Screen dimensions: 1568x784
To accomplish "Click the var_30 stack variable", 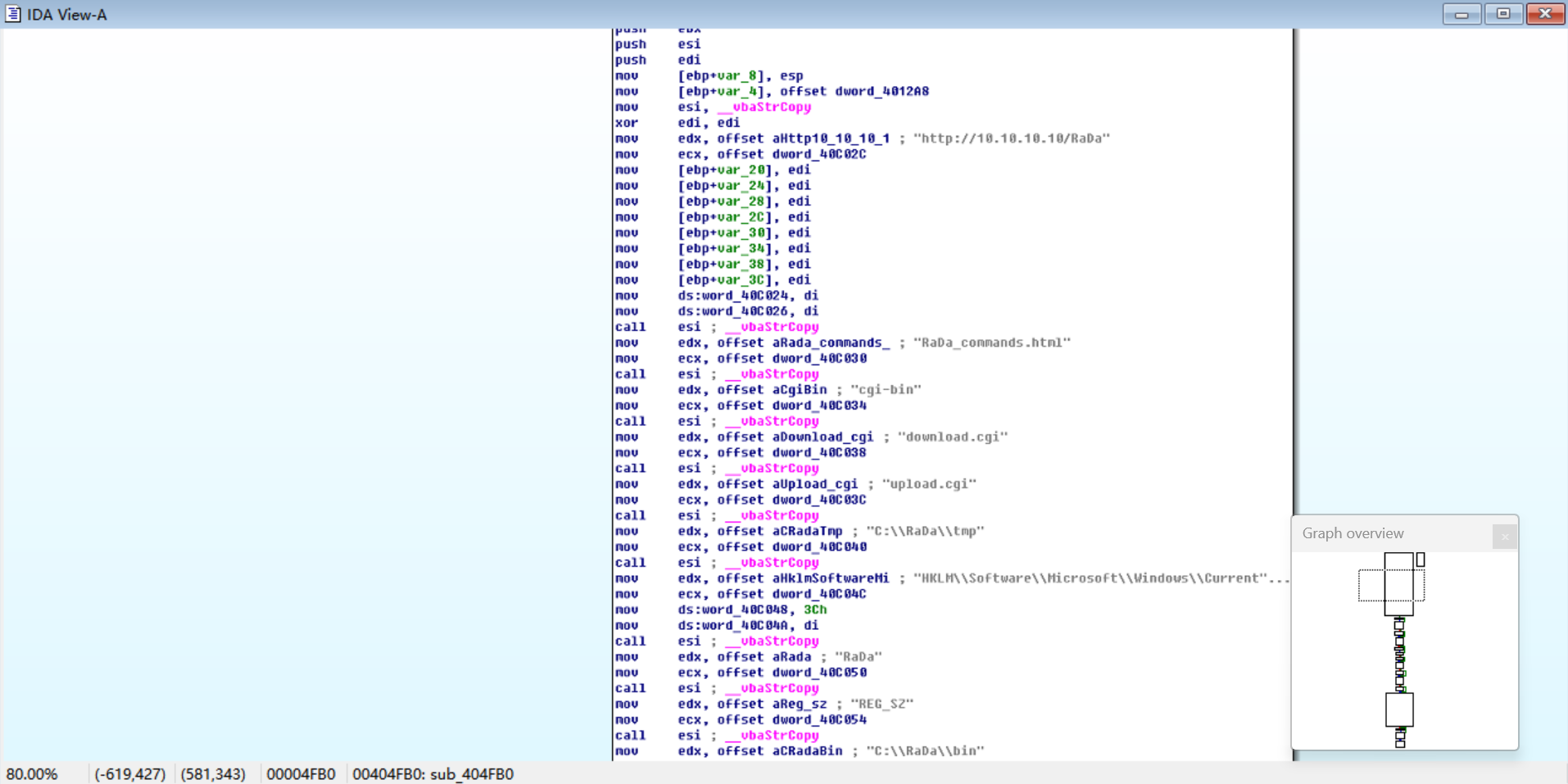I will click(x=741, y=233).
